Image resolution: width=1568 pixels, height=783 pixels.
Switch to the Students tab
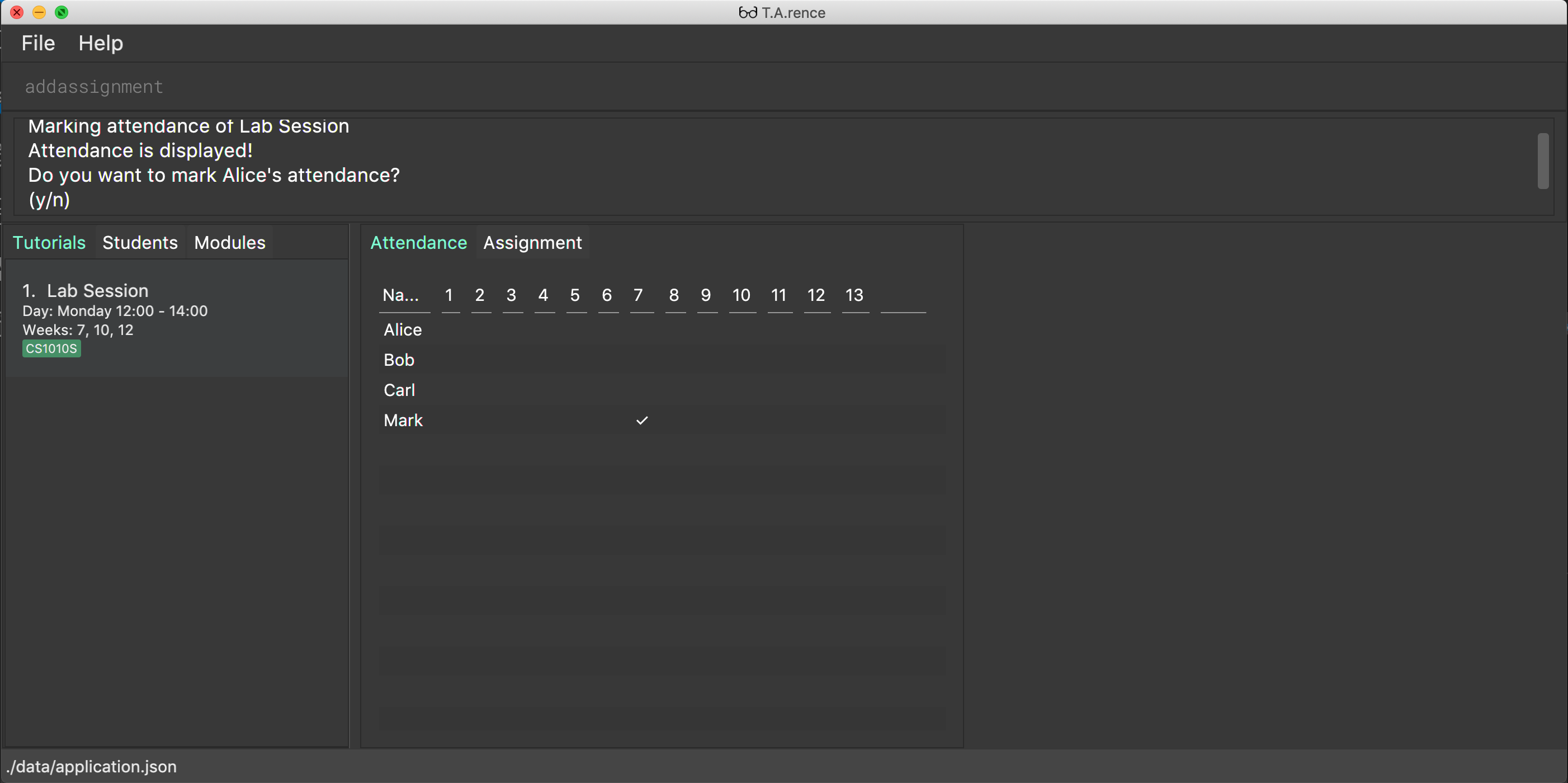point(140,242)
